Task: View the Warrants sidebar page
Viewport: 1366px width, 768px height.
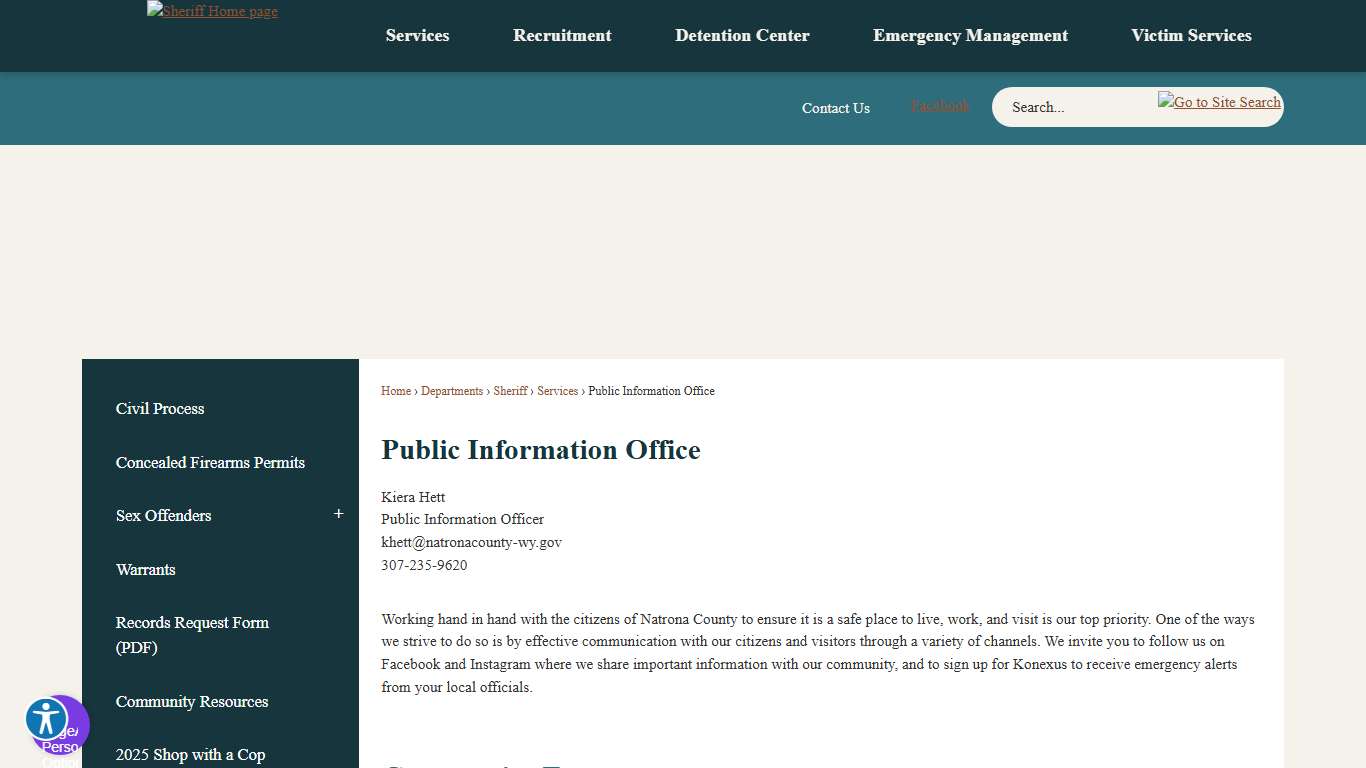Action: [x=145, y=569]
